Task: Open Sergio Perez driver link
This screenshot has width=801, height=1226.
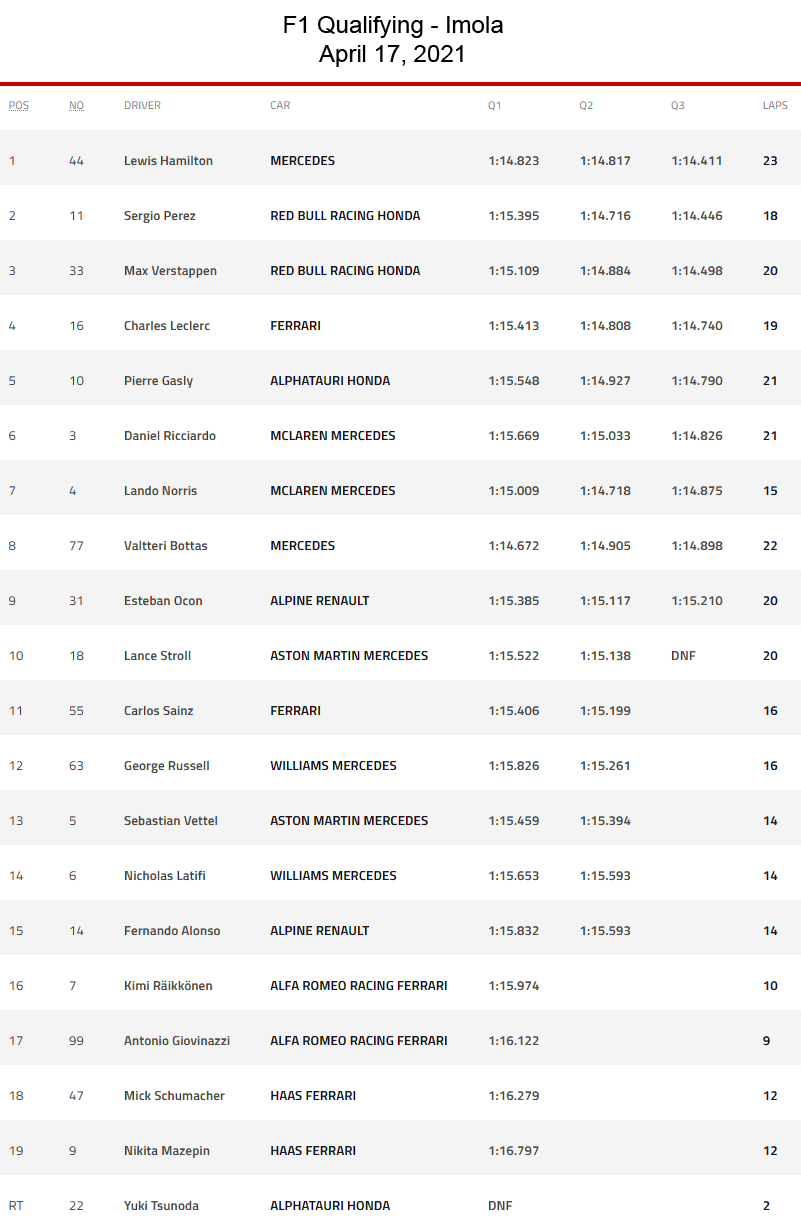Action: (160, 216)
